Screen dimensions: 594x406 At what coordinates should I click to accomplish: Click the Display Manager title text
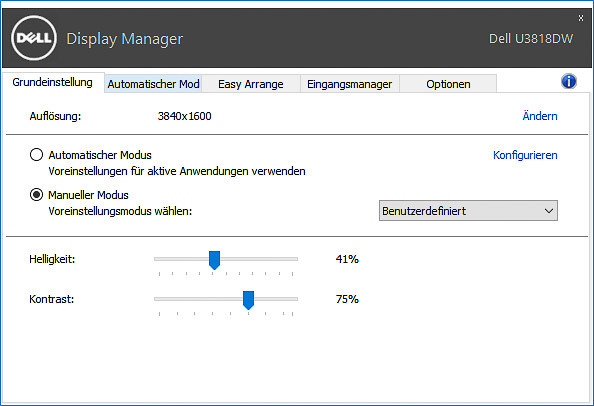click(x=125, y=39)
